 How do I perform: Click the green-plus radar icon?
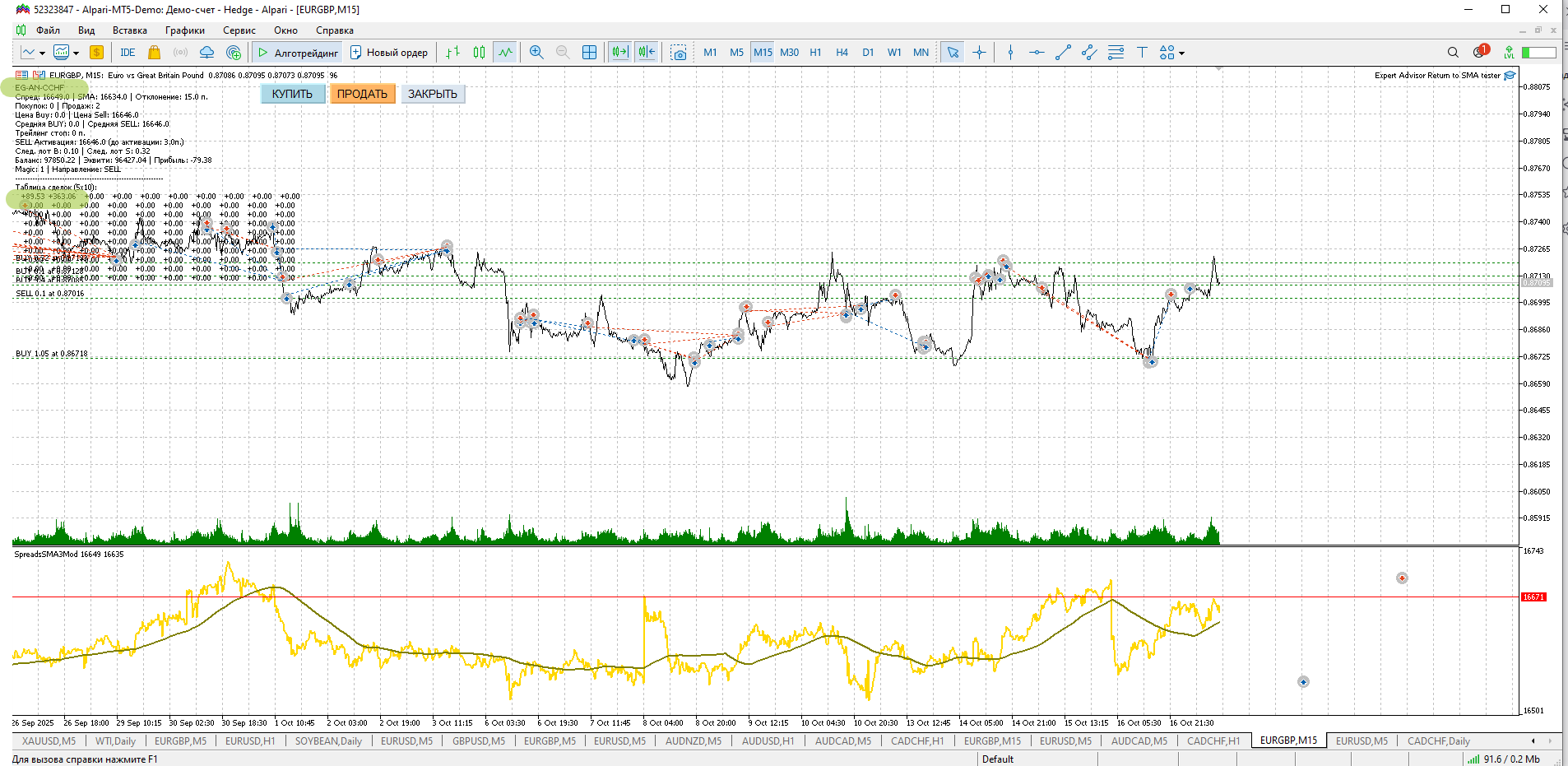234,53
